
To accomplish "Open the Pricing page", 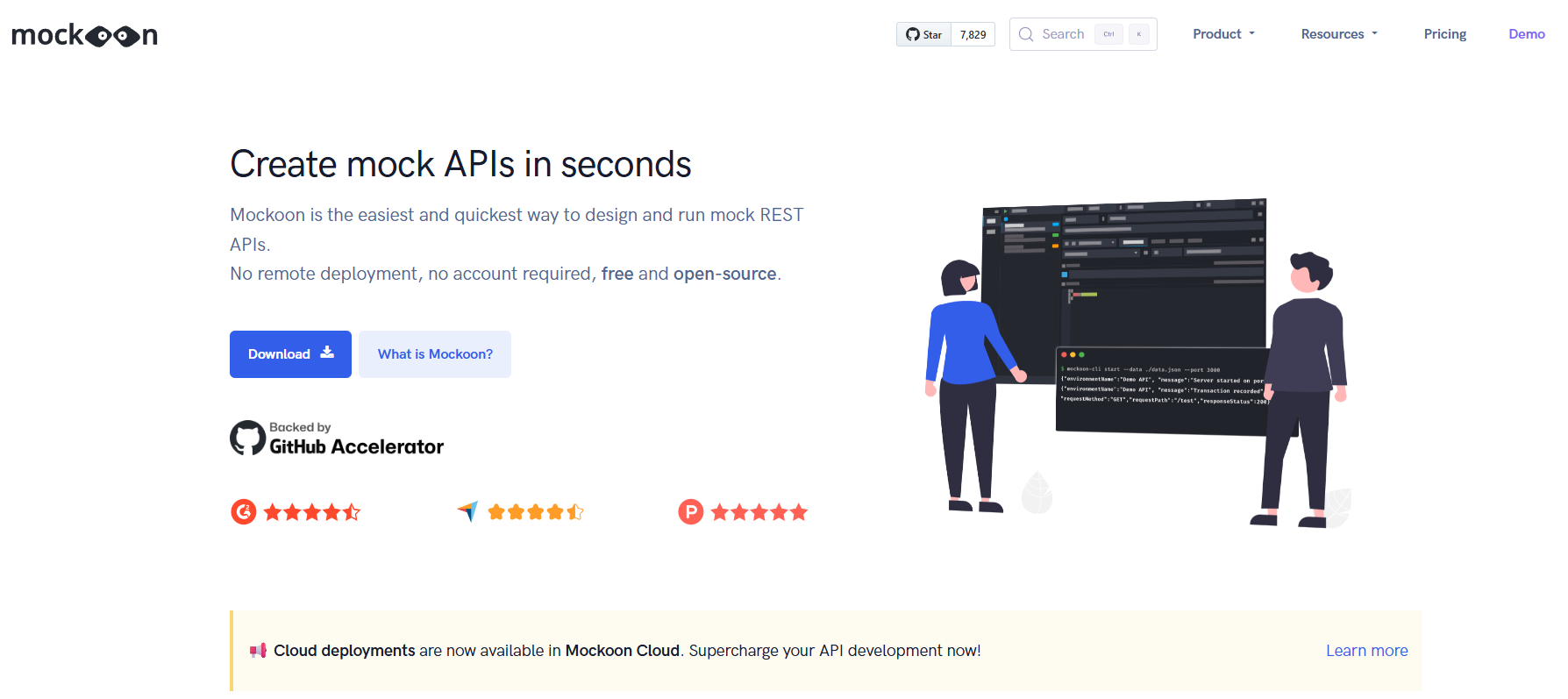I will 1444,34.
